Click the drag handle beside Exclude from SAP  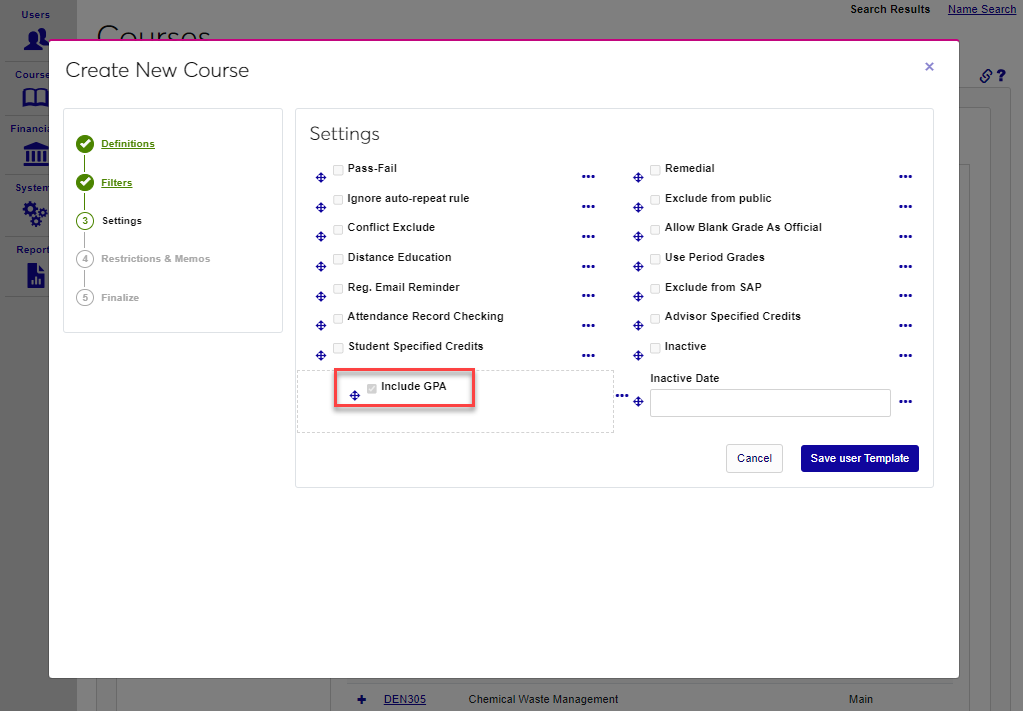638,296
